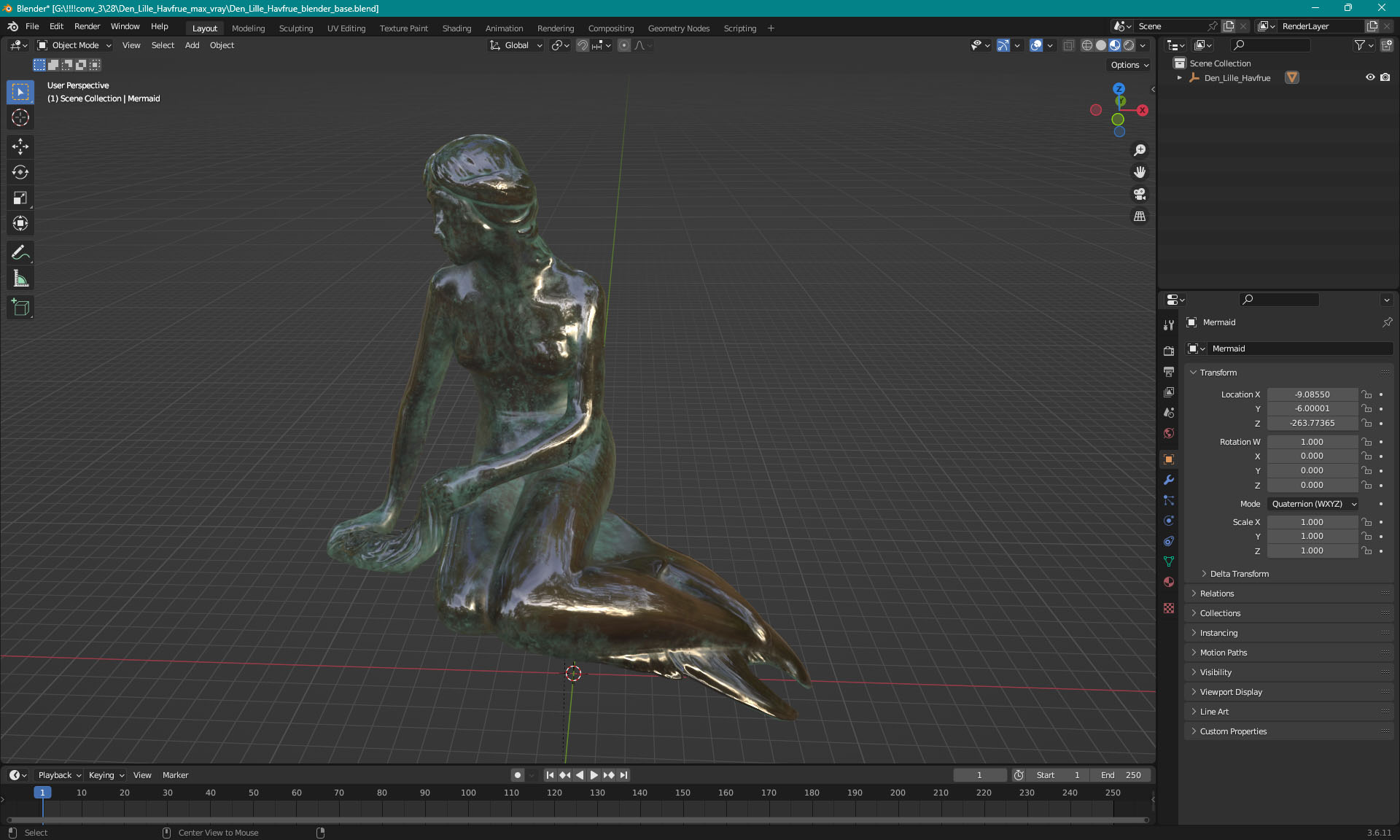Image resolution: width=1400 pixels, height=840 pixels.
Task: Activate the Rotate tool
Action: tap(20, 172)
